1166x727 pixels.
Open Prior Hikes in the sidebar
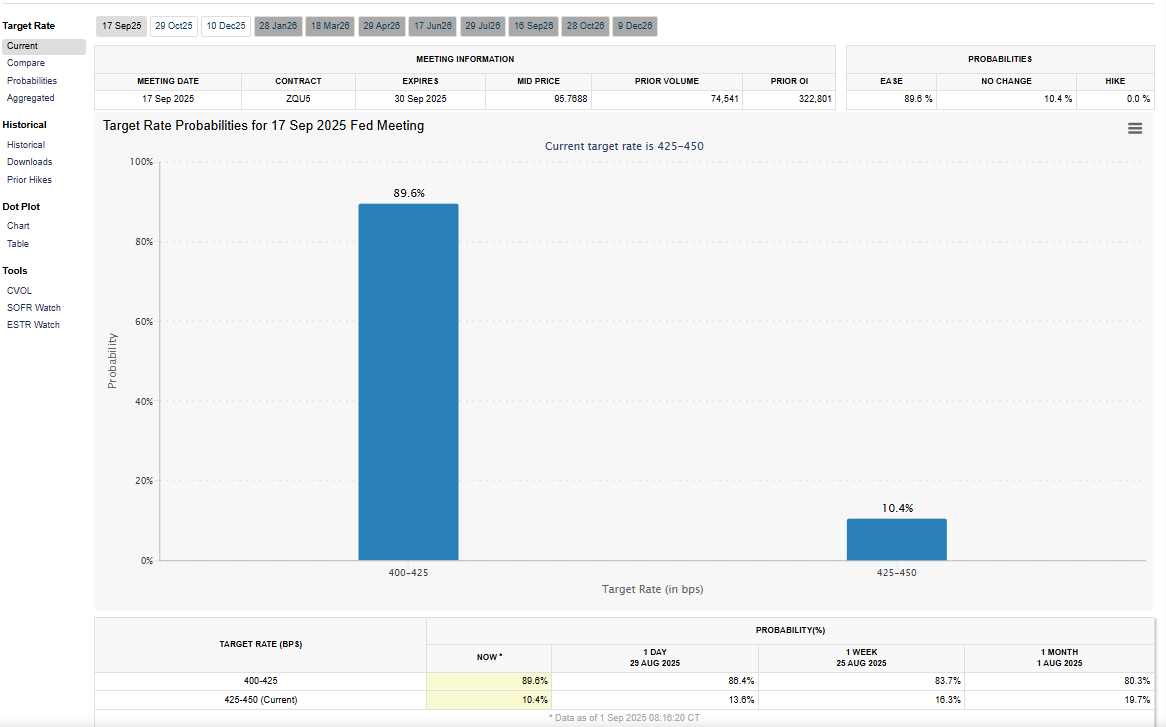30,180
